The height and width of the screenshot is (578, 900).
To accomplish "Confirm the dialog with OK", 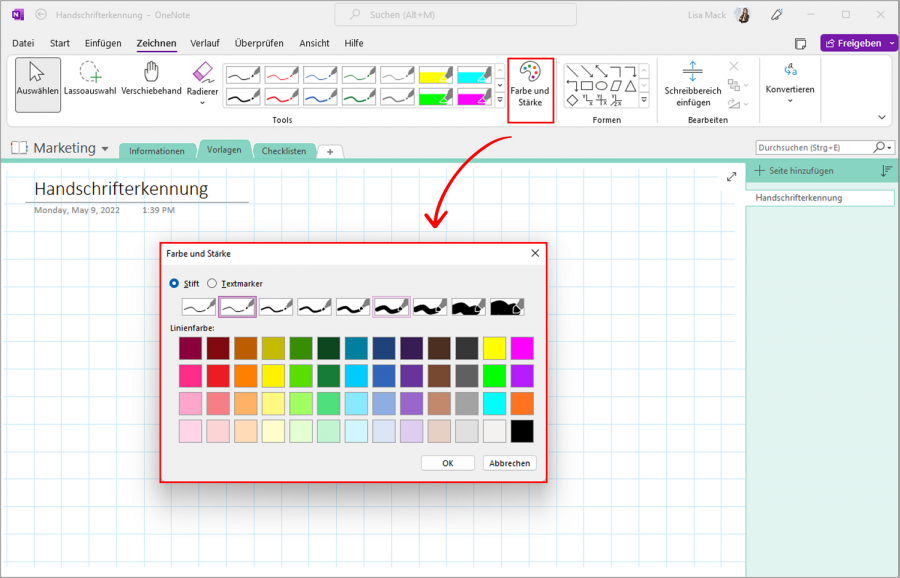I will (447, 462).
